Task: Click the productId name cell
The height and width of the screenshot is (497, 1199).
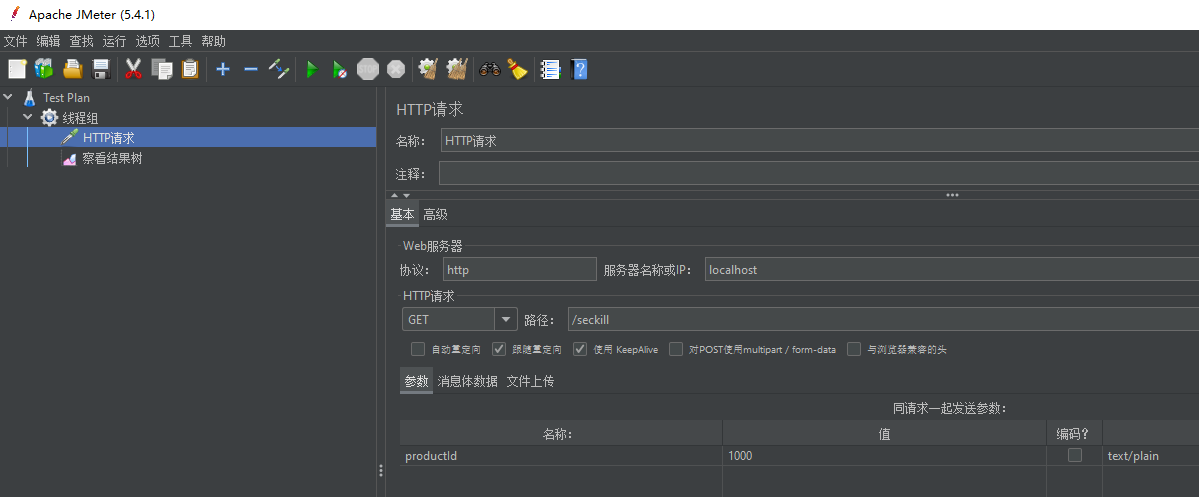Action: click(561, 456)
